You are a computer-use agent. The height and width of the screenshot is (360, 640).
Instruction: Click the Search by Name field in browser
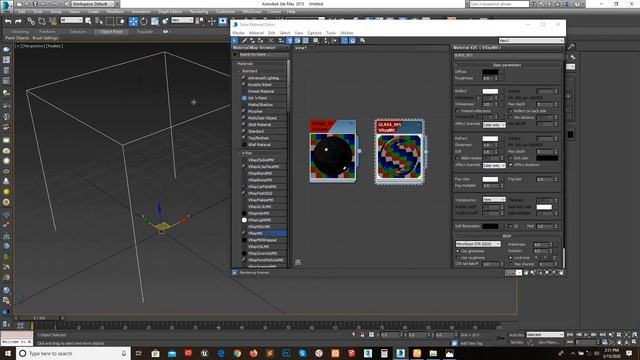(x=263, y=55)
